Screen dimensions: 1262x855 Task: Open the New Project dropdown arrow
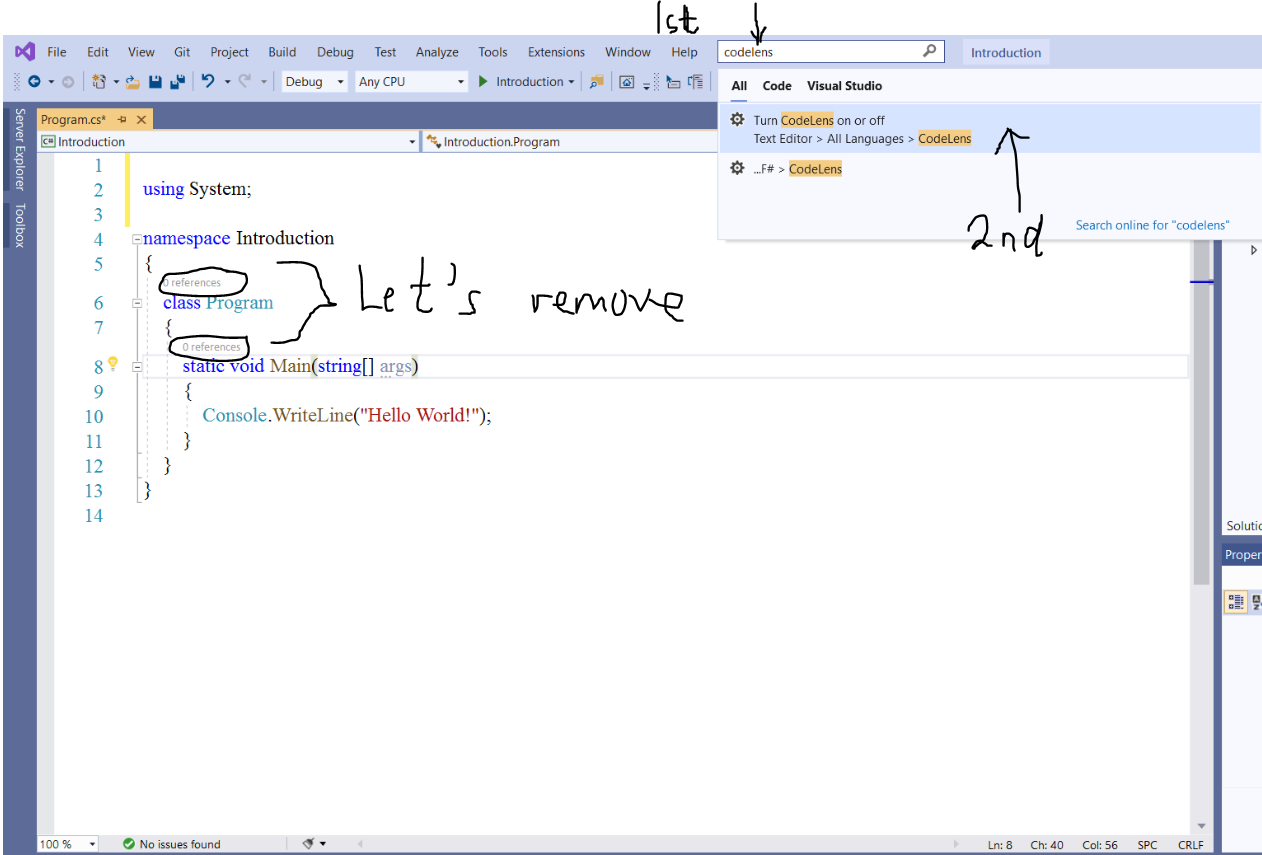(116, 82)
